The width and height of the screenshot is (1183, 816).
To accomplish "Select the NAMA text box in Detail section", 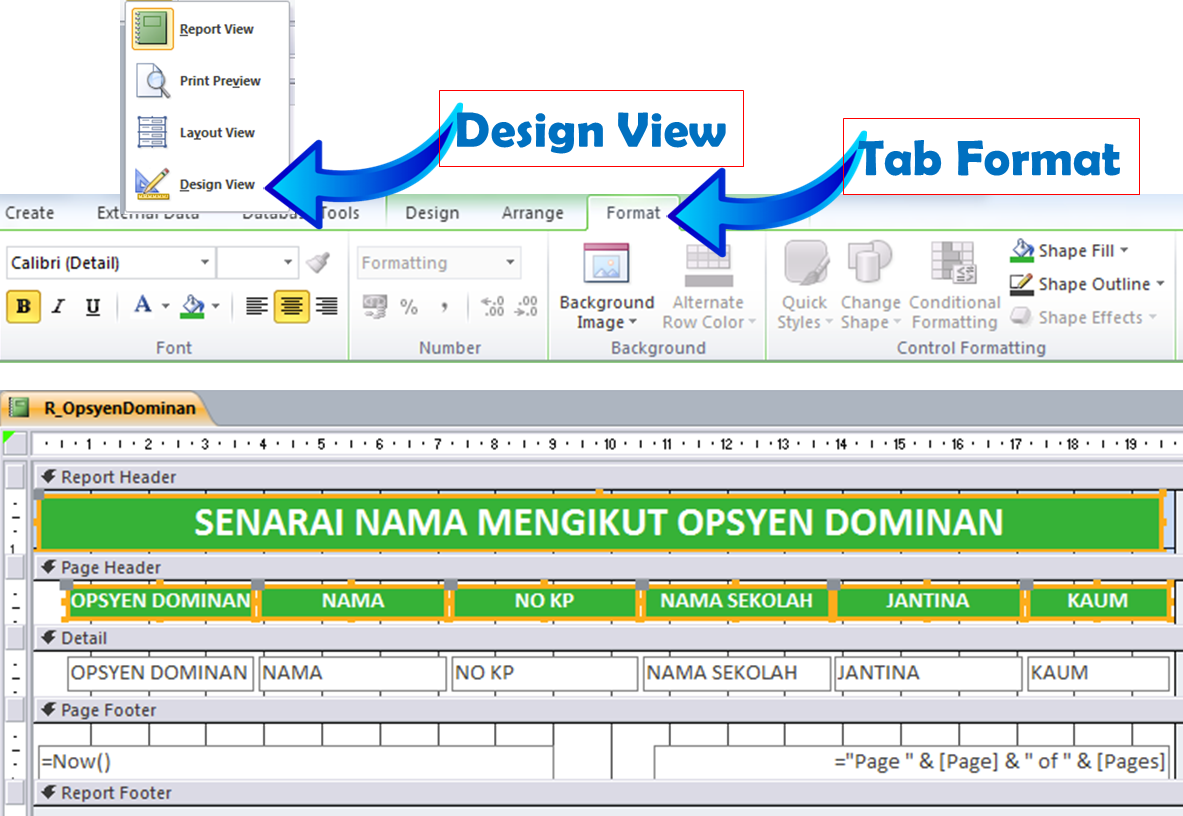I will pos(352,673).
